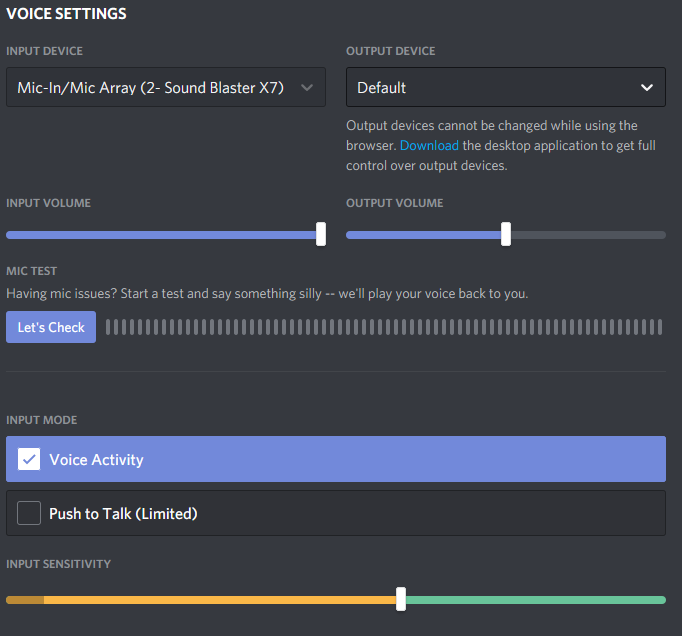Click the Input Device chevron arrow

click(x=307, y=87)
